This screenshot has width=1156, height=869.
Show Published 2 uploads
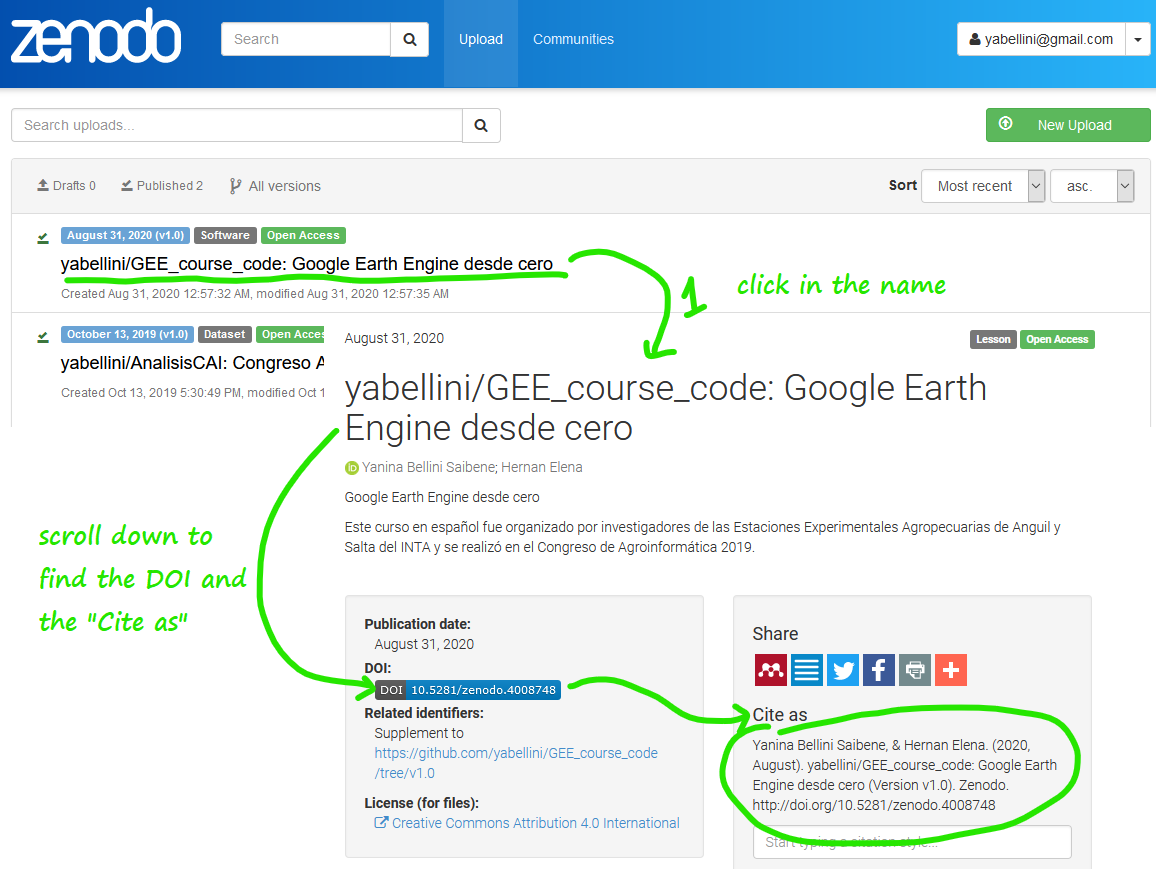[x=162, y=186]
